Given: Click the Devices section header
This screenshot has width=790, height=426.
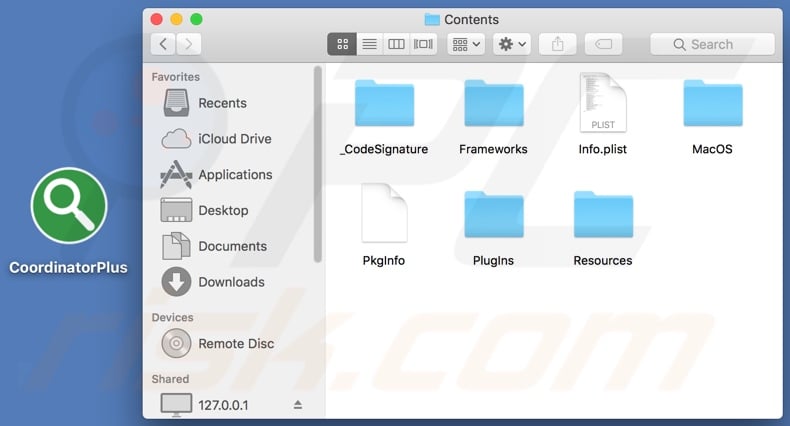Looking at the screenshot, I should (x=172, y=317).
